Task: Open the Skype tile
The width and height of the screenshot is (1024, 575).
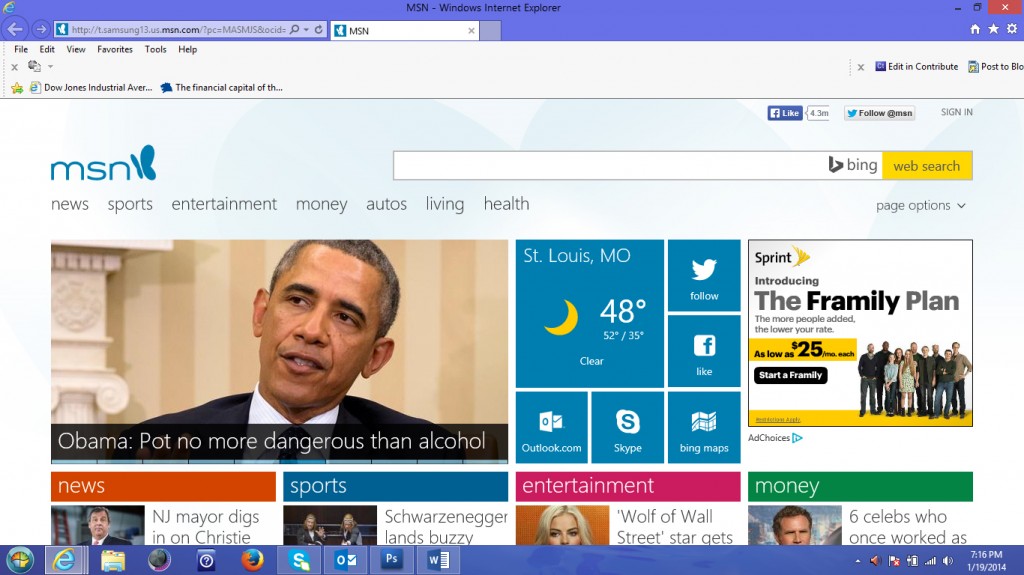Action: click(628, 427)
